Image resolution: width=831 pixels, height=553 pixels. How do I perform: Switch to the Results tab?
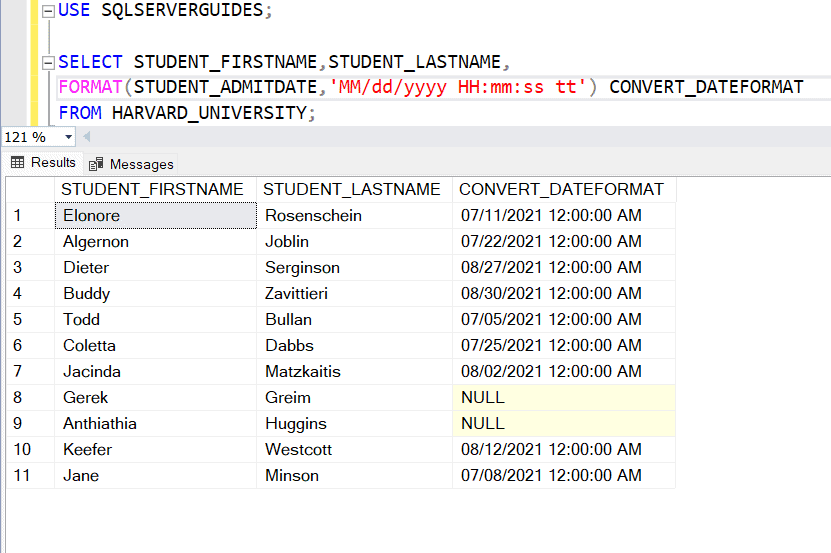43,162
